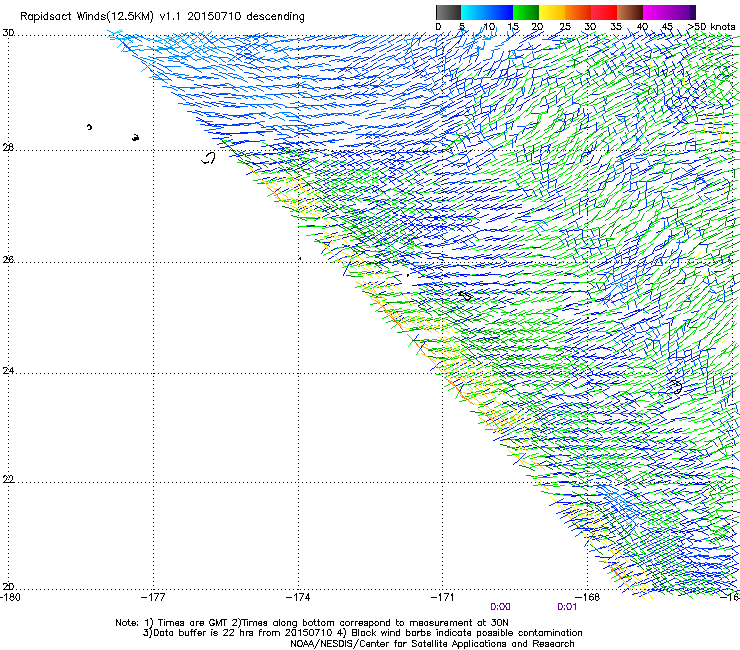Click the magenta 40-45 knots legend segment
Viewport: 740px width, 650px height.
pos(656,12)
